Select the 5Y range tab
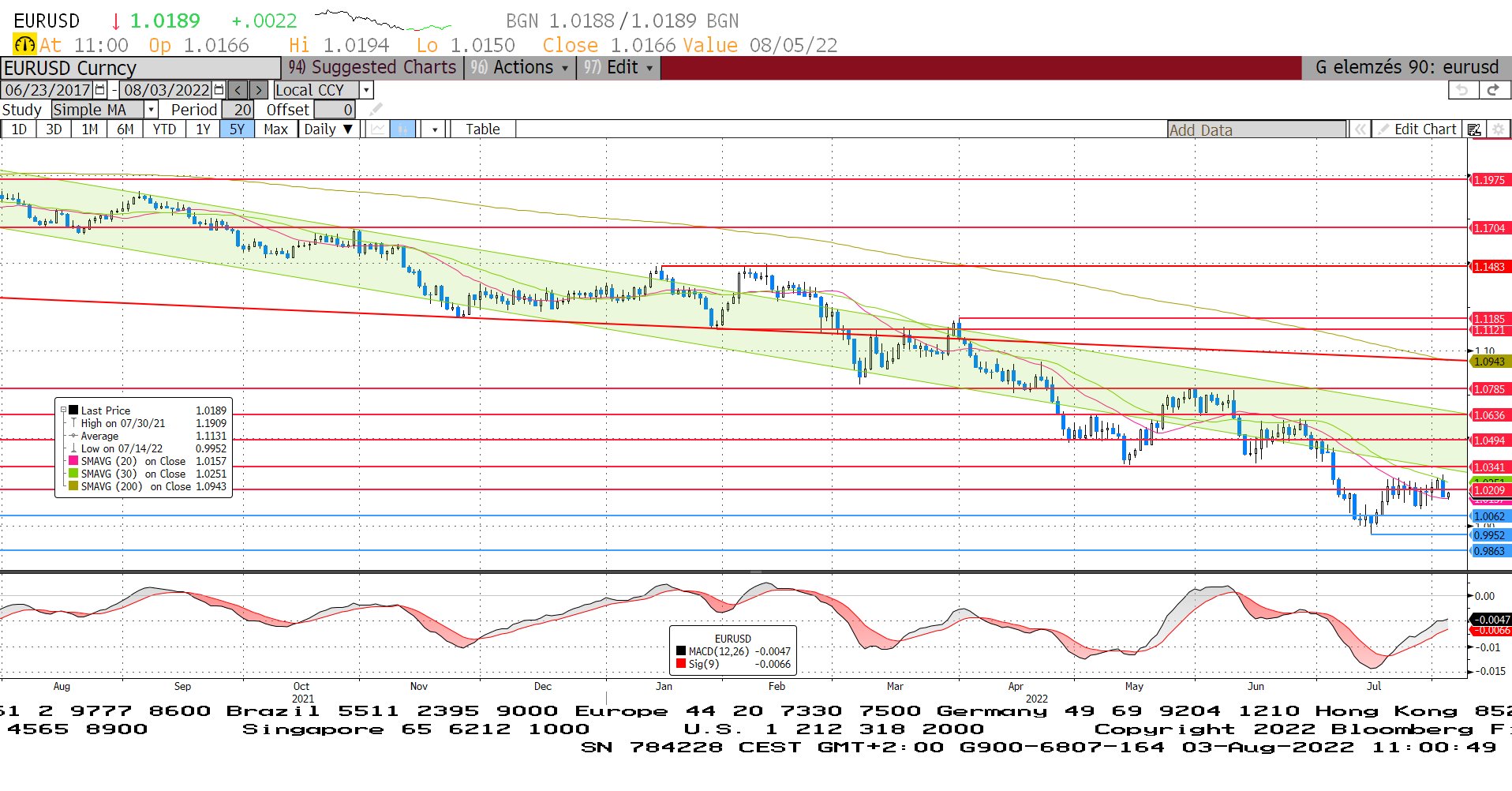Screen dimensions: 1512x791 [238, 129]
